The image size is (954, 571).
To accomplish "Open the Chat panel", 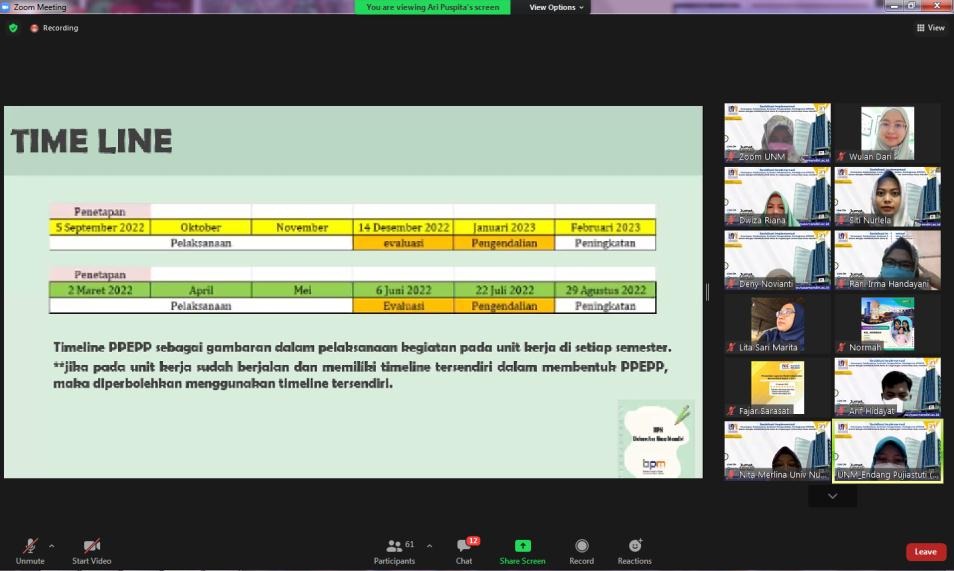I will pos(464,546).
